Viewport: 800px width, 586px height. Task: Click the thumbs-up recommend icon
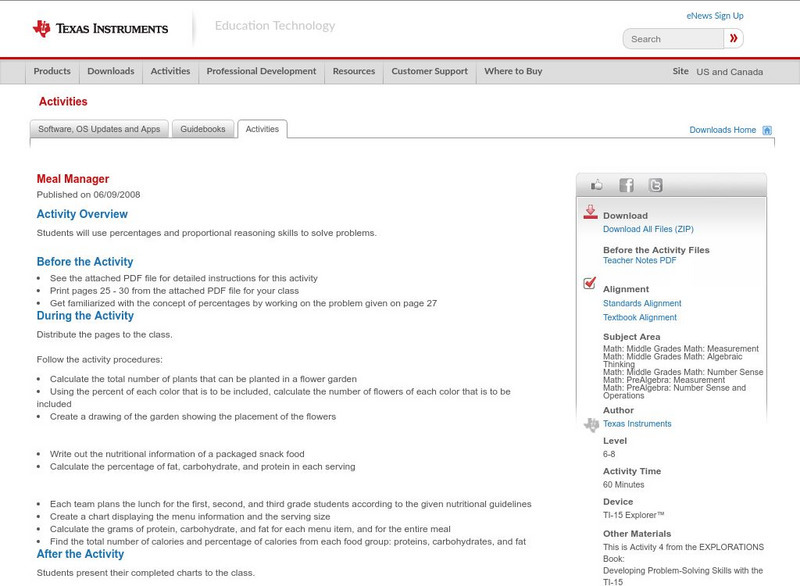pyautogui.click(x=596, y=184)
